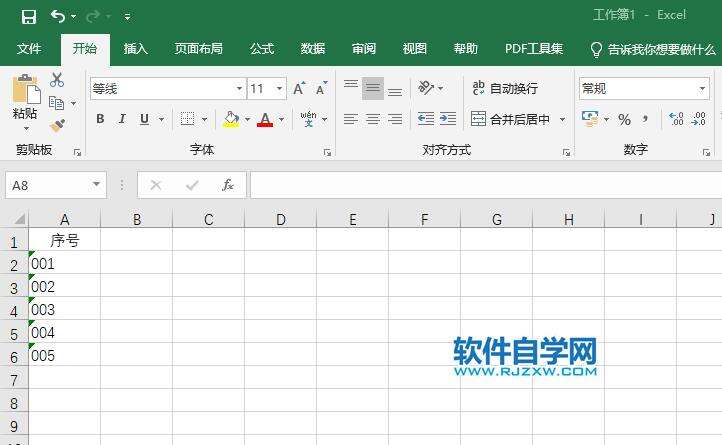
Task: Switch to the 公式 tab
Action: (262, 48)
